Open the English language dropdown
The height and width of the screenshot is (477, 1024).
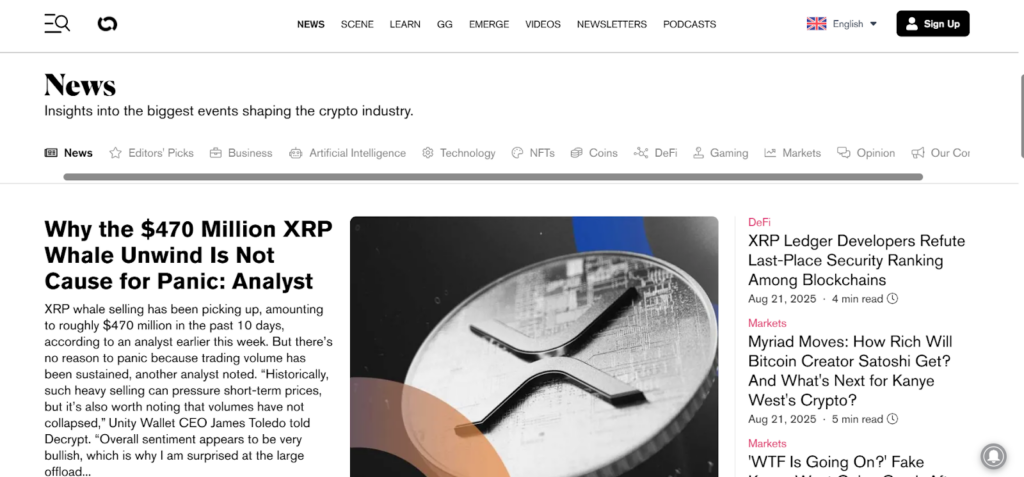click(x=842, y=24)
